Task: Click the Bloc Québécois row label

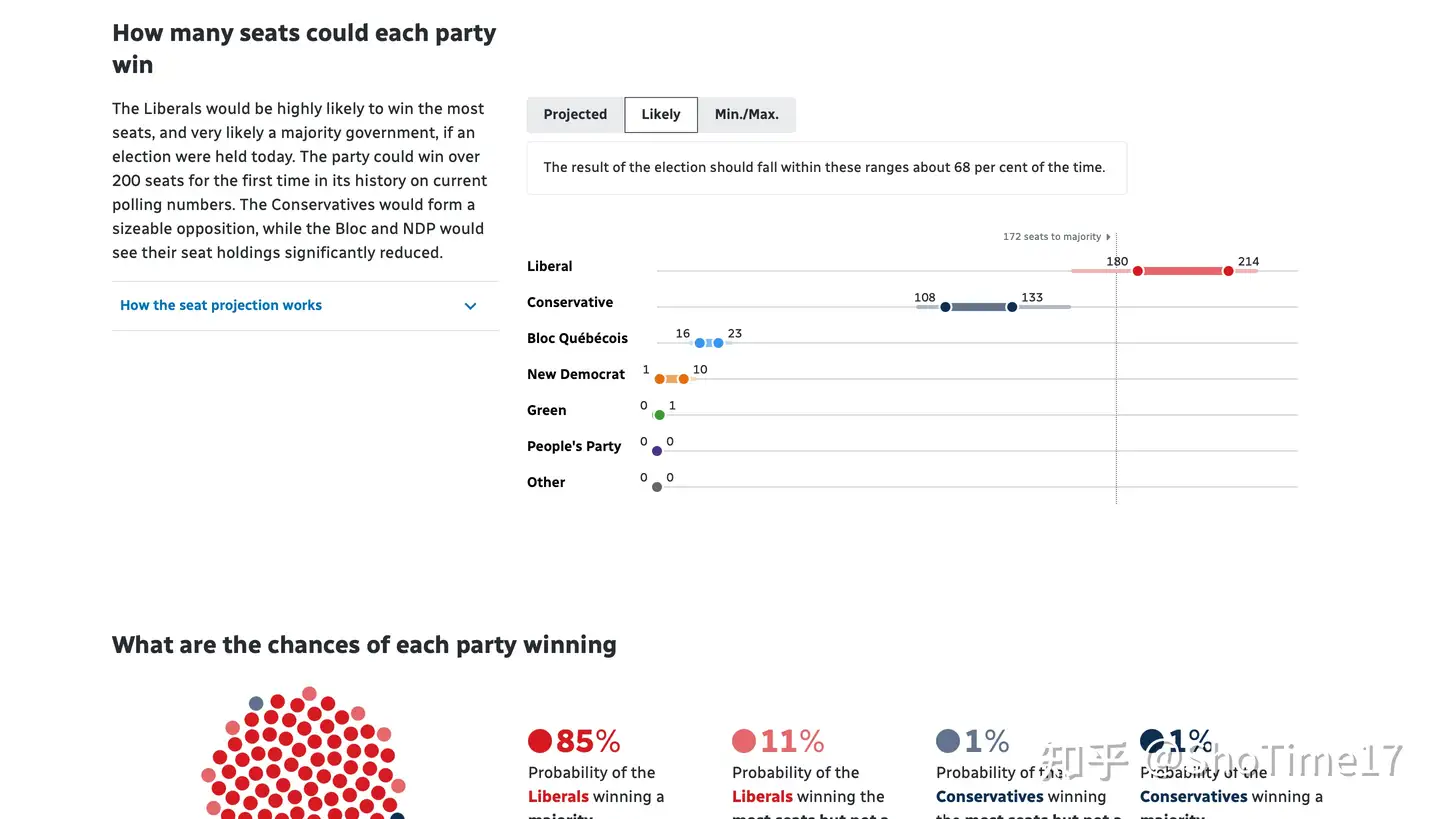Action: point(577,338)
